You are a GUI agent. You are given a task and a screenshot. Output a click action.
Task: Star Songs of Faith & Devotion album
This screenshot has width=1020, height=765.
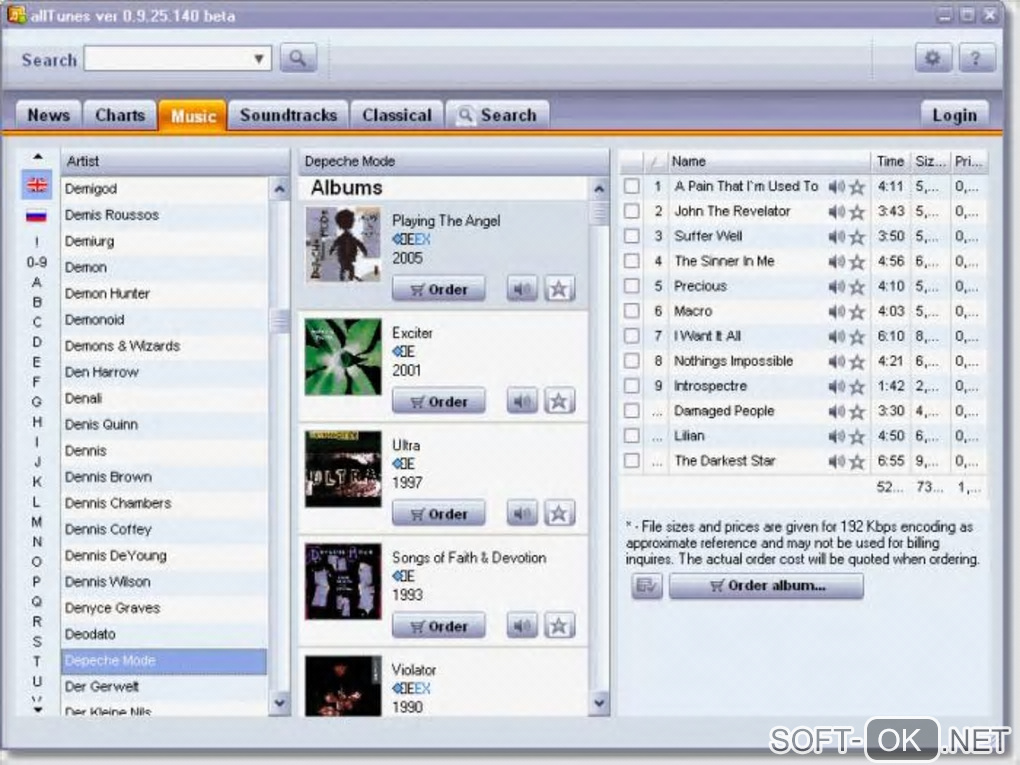tap(559, 626)
